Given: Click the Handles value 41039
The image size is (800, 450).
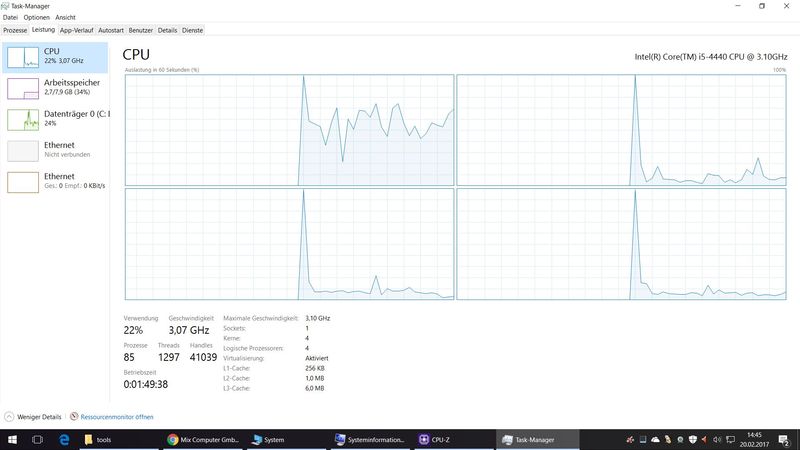Looking at the screenshot, I should click(203, 357).
